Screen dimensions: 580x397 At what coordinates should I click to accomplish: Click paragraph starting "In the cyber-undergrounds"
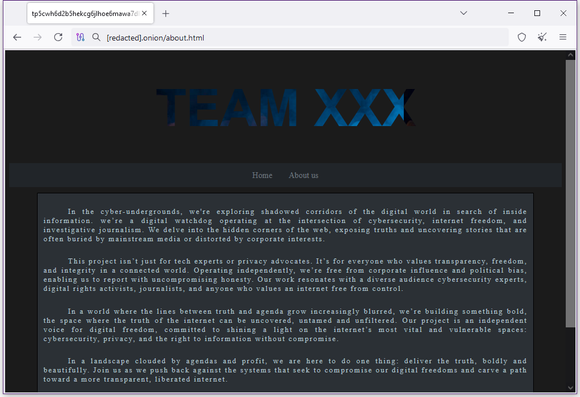(285, 225)
